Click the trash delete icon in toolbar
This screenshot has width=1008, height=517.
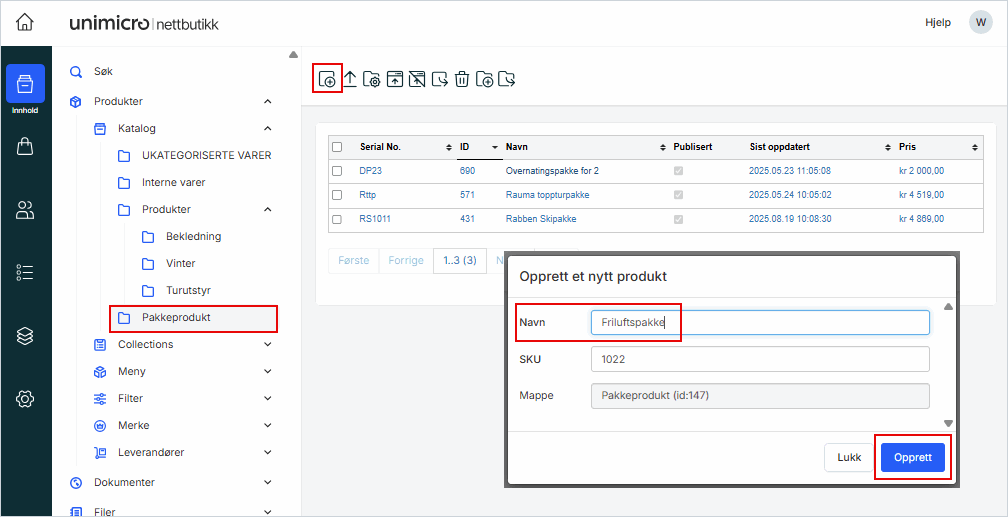(x=462, y=79)
